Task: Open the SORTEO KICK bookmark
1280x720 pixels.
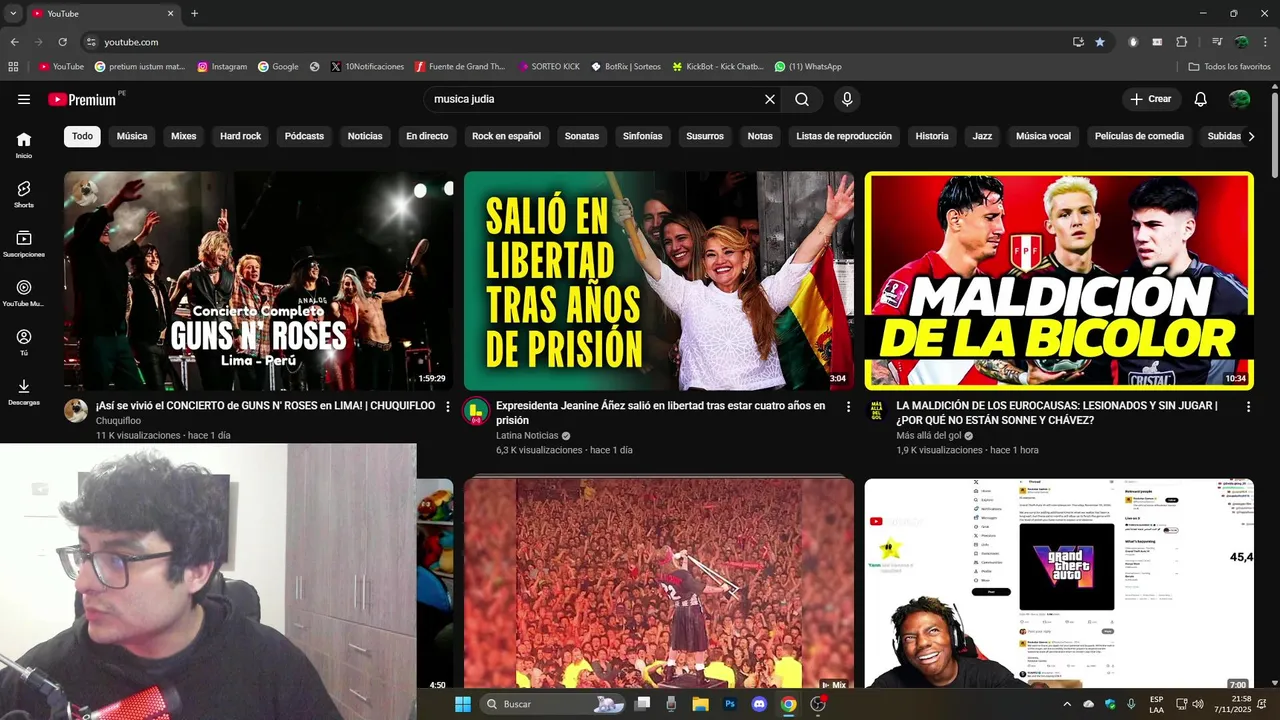Action: [549, 67]
